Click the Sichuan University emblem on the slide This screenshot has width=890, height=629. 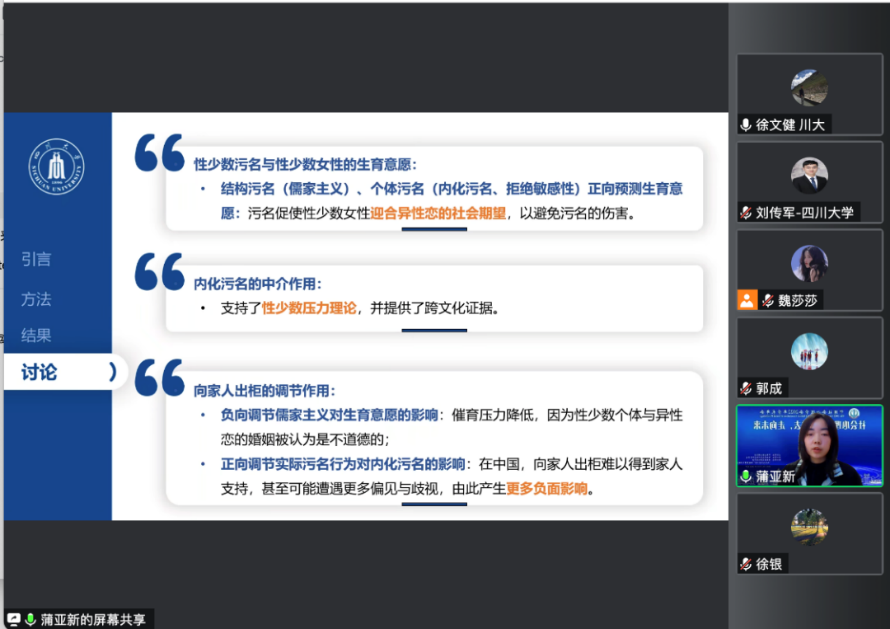click(57, 167)
